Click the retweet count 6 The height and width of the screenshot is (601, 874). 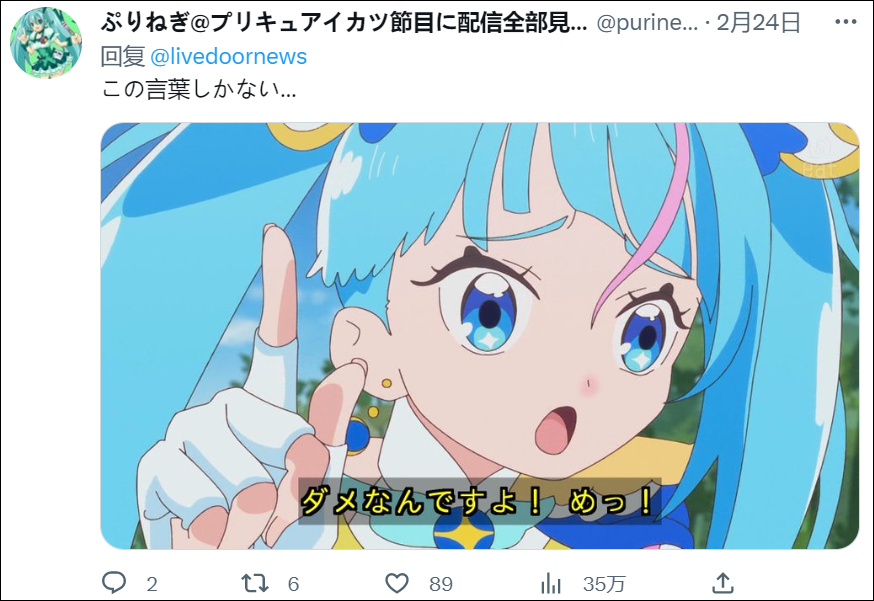[x=293, y=584]
